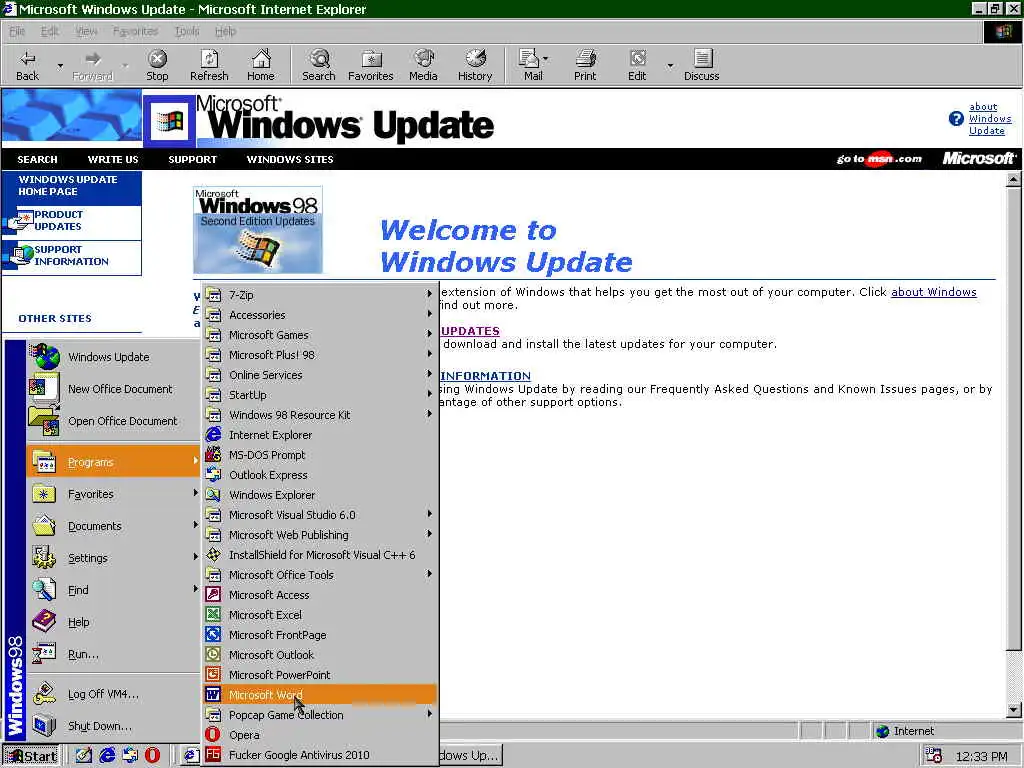Viewport: 1024px width, 768px height.
Task: Open the Back button history dropdown arrow
Action: [x=60, y=66]
